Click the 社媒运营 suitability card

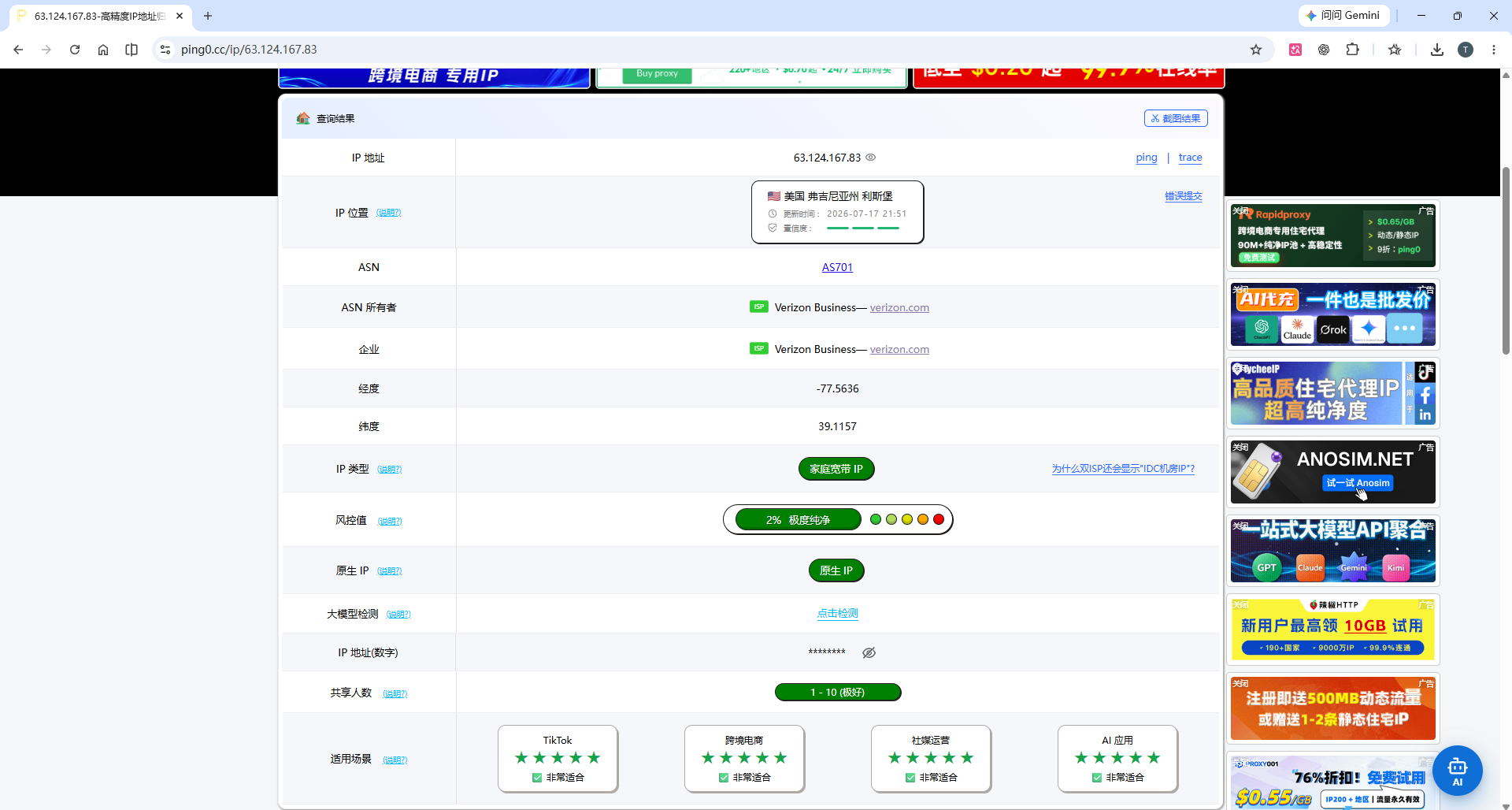coord(931,758)
